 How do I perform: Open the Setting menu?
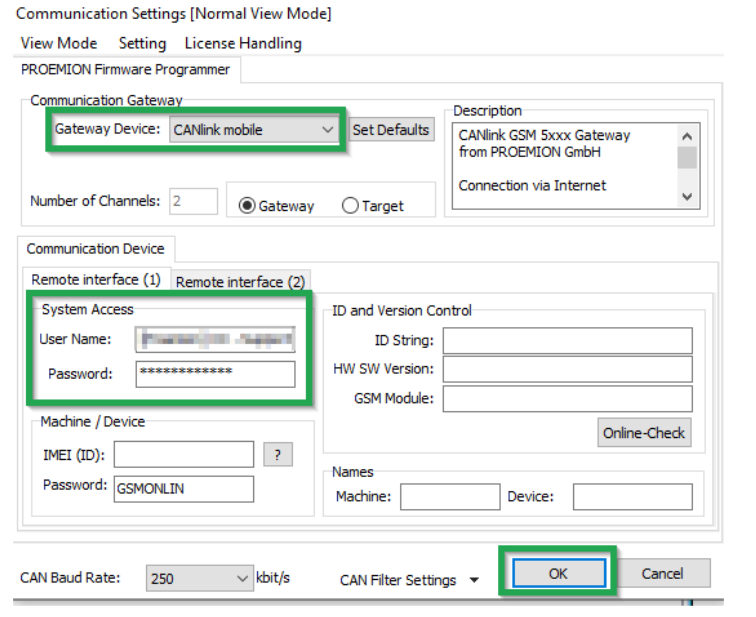pyautogui.click(x=142, y=43)
